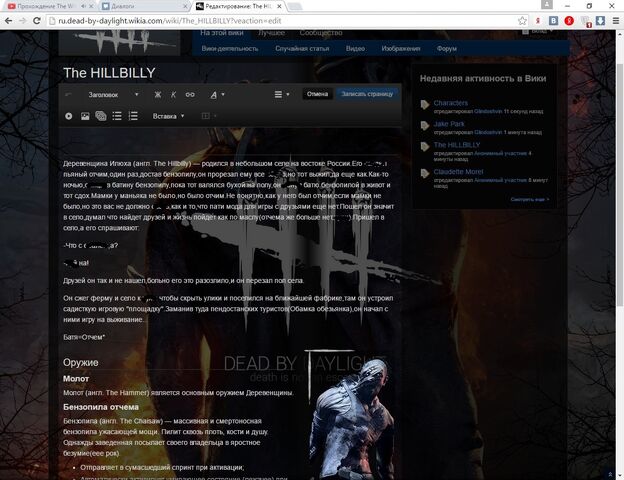Open the Лучшее navigation tab

point(271,33)
